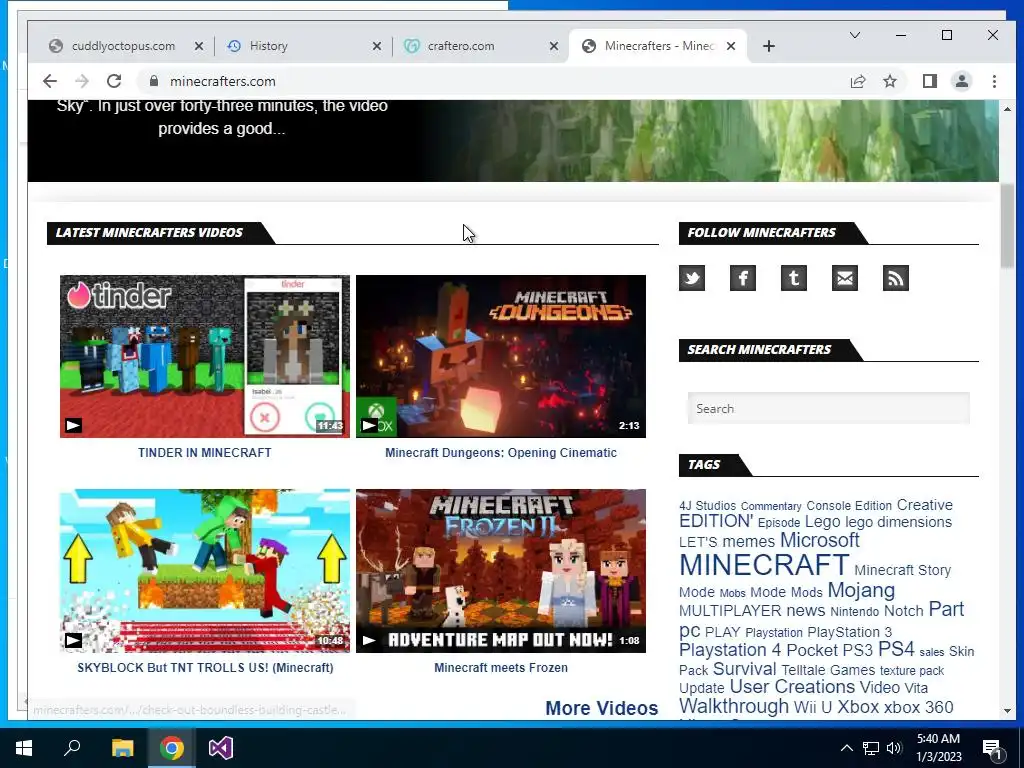This screenshot has height=768, width=1024.
Task: Go back with browser back arrow
Action: (50, 81)
